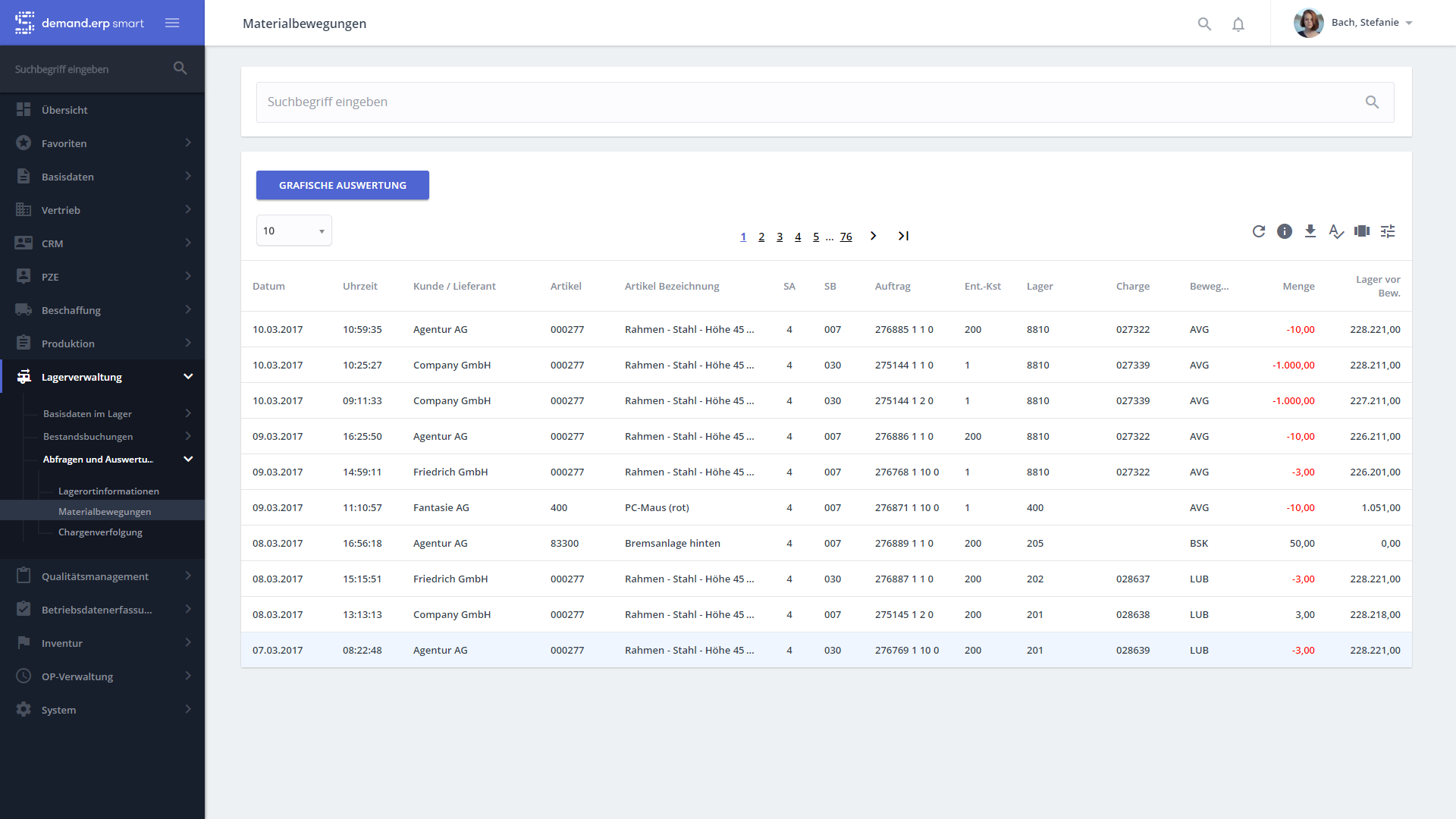Go to page 76 link
The image size is (1456, 819).
[846, 237]
